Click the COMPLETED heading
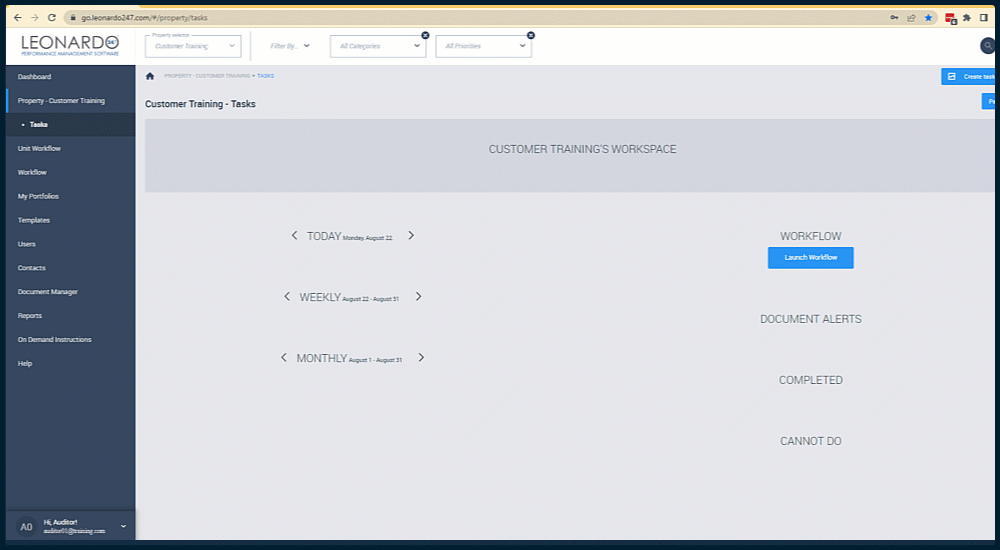The width and height of the screenshot is (1000, 550). click(x=811, y=380)
